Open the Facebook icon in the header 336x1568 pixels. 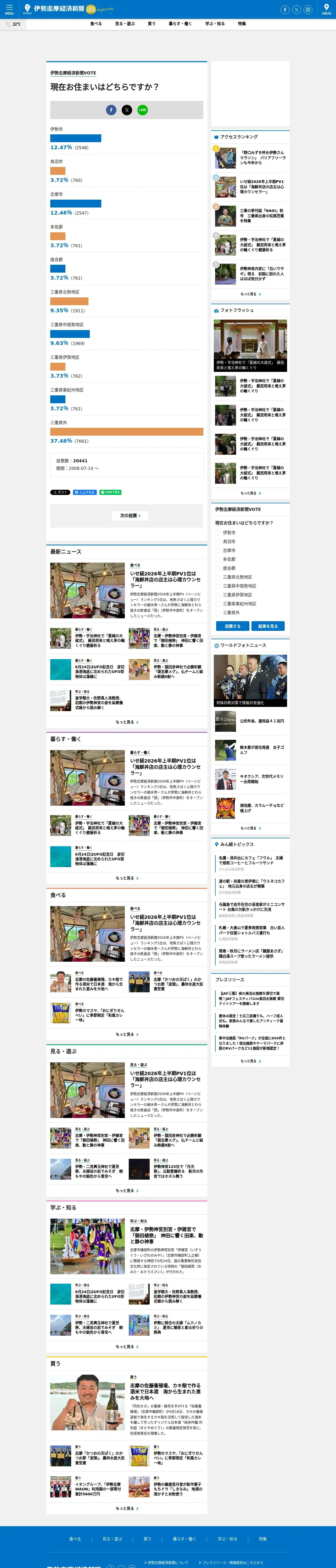(x=285, y=10)
